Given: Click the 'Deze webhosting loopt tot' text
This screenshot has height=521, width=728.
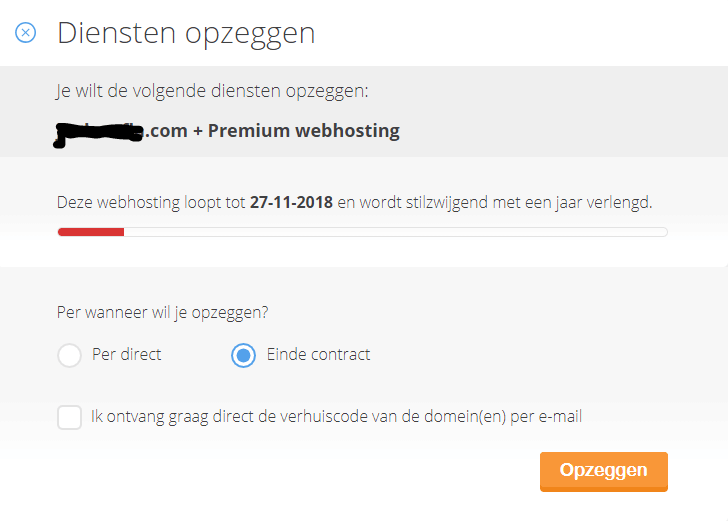Looking at the screenshot, I should pos(150,202).
